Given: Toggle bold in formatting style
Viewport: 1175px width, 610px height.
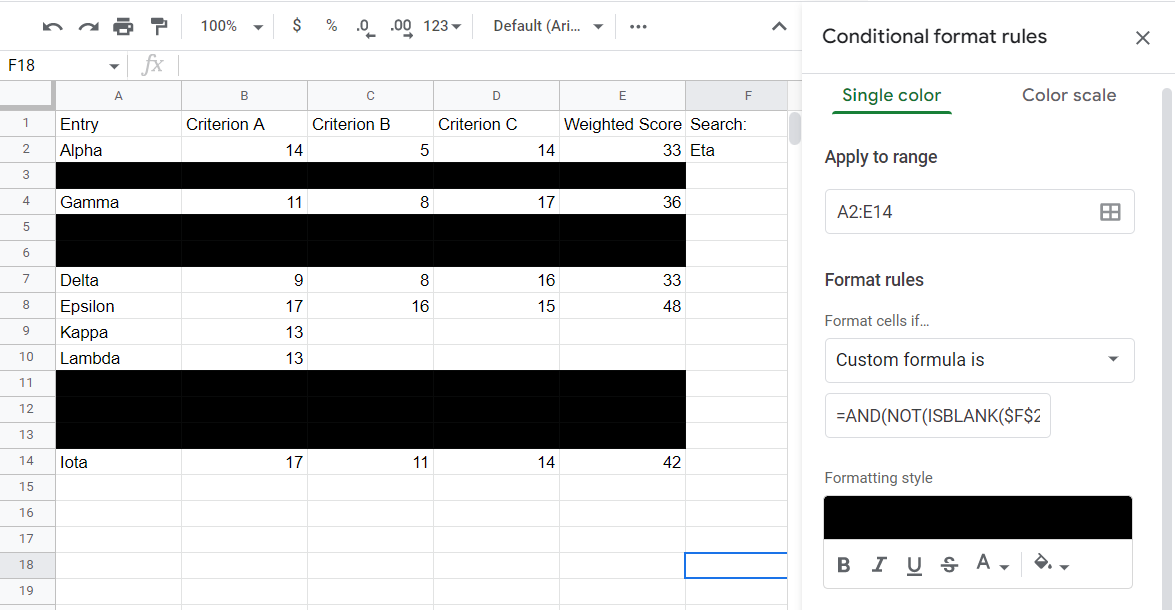Looking at the screenshot, I should coord(843,564).
